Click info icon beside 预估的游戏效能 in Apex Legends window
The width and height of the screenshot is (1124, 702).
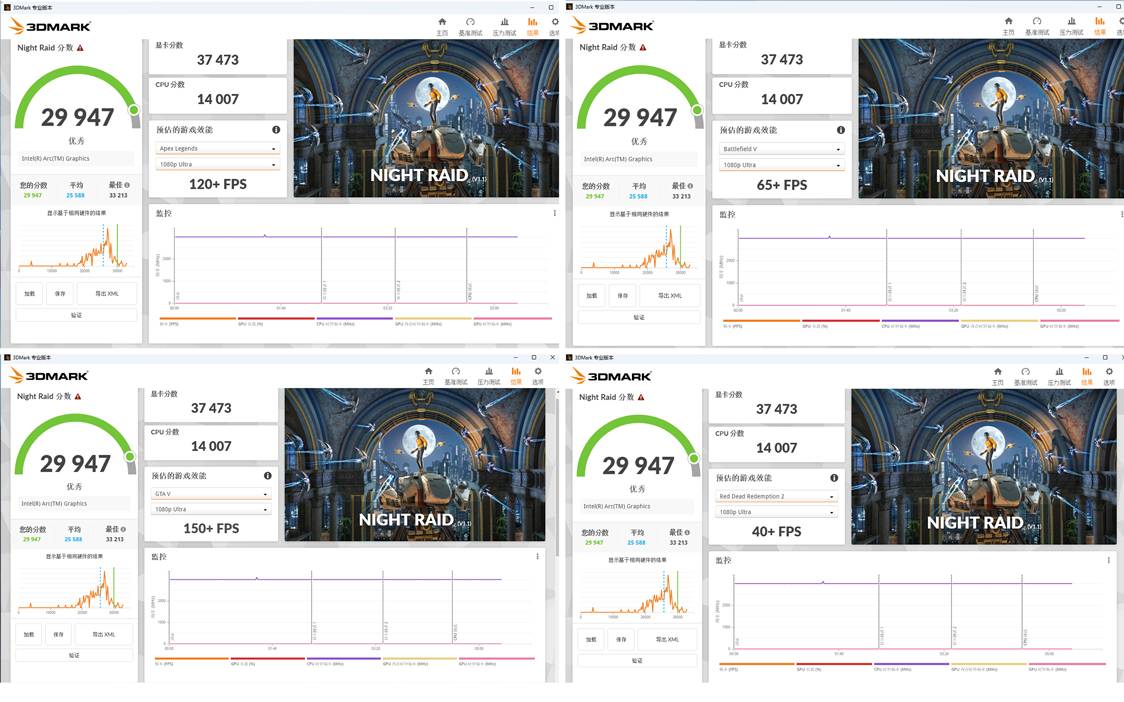tap(276, 130)
